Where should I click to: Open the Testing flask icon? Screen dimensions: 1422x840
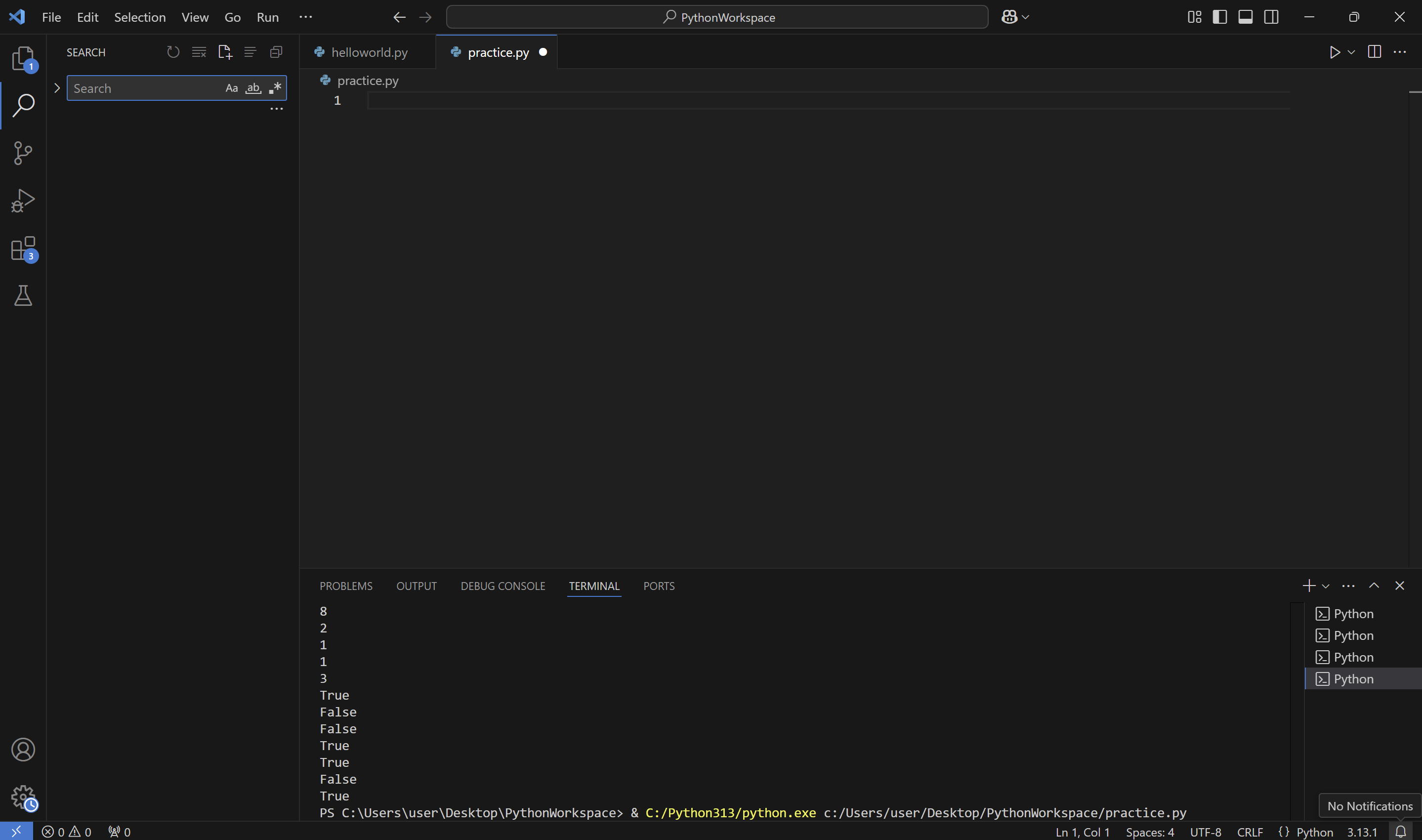(23, 295)
